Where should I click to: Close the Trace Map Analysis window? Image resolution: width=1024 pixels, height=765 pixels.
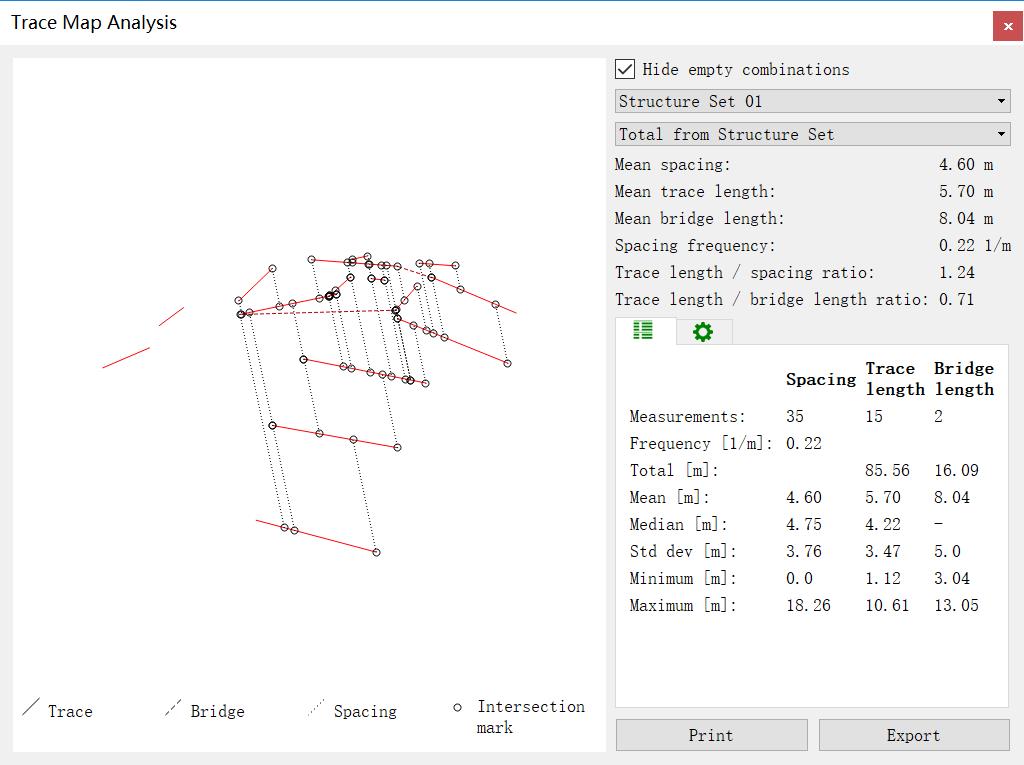click(x=1007, y=26)
